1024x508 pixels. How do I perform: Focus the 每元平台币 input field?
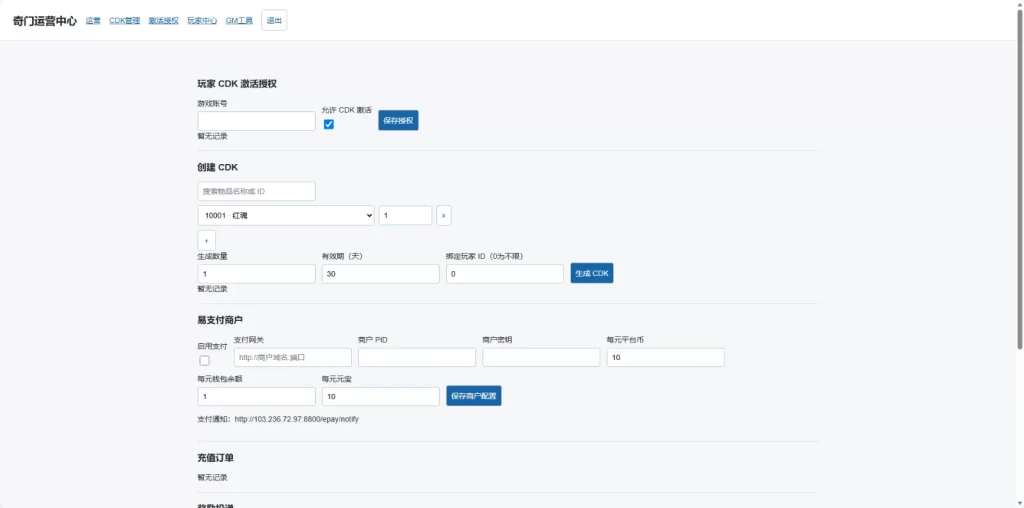tap(665, 357)
